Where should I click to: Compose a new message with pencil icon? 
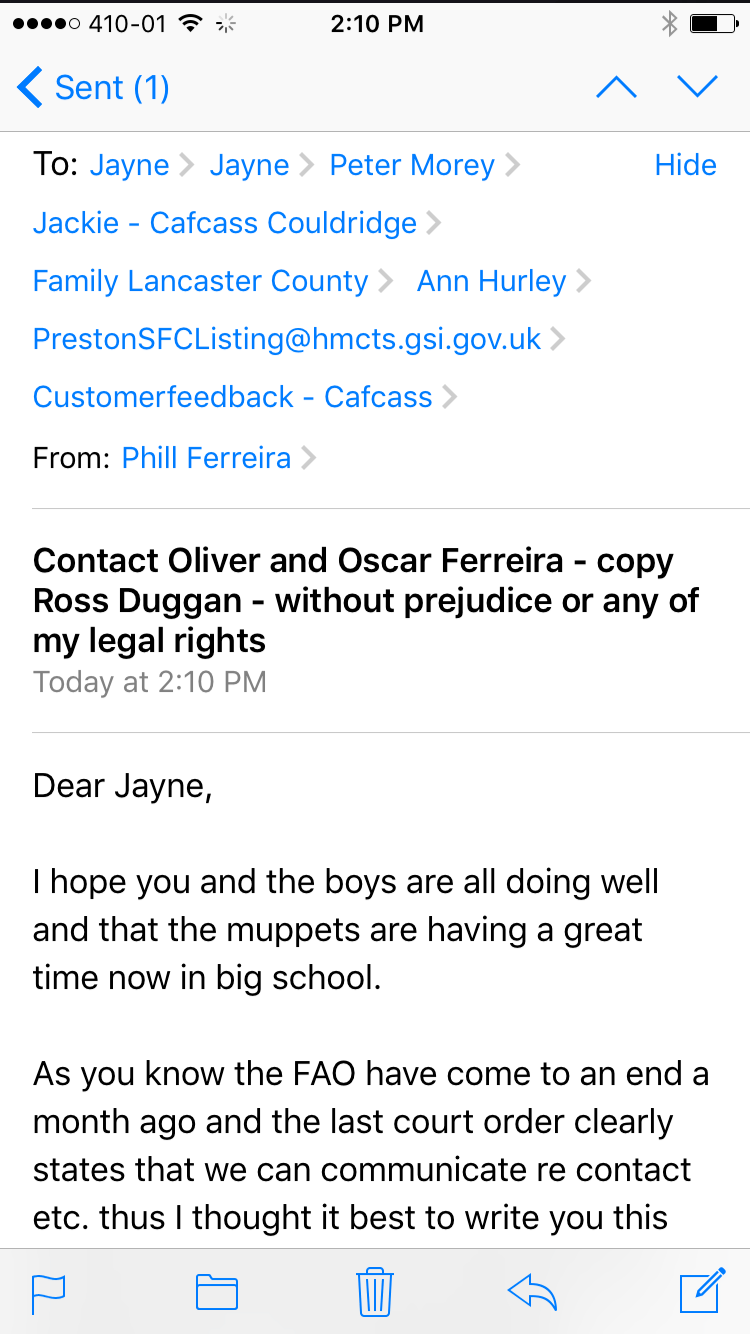[701, 1291]
